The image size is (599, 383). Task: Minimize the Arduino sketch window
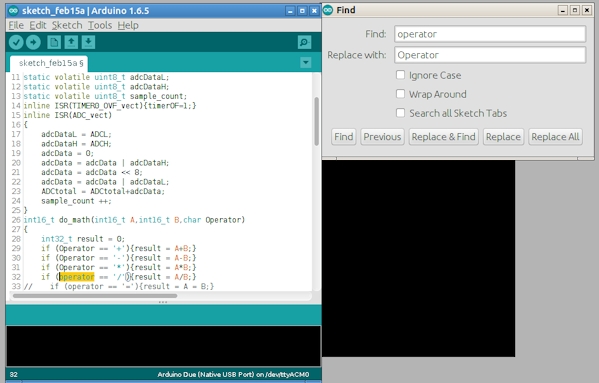point(290,11)
